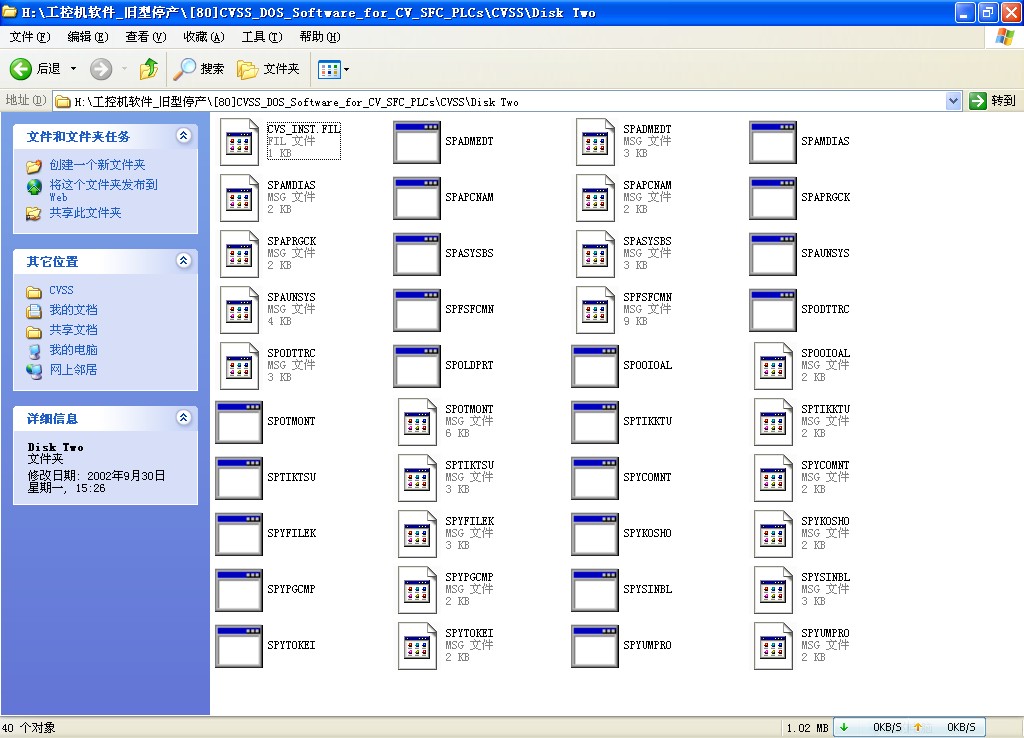Click the Back (后退) button
Viewport: 1024px width, 738px height.
coord(36,69)
